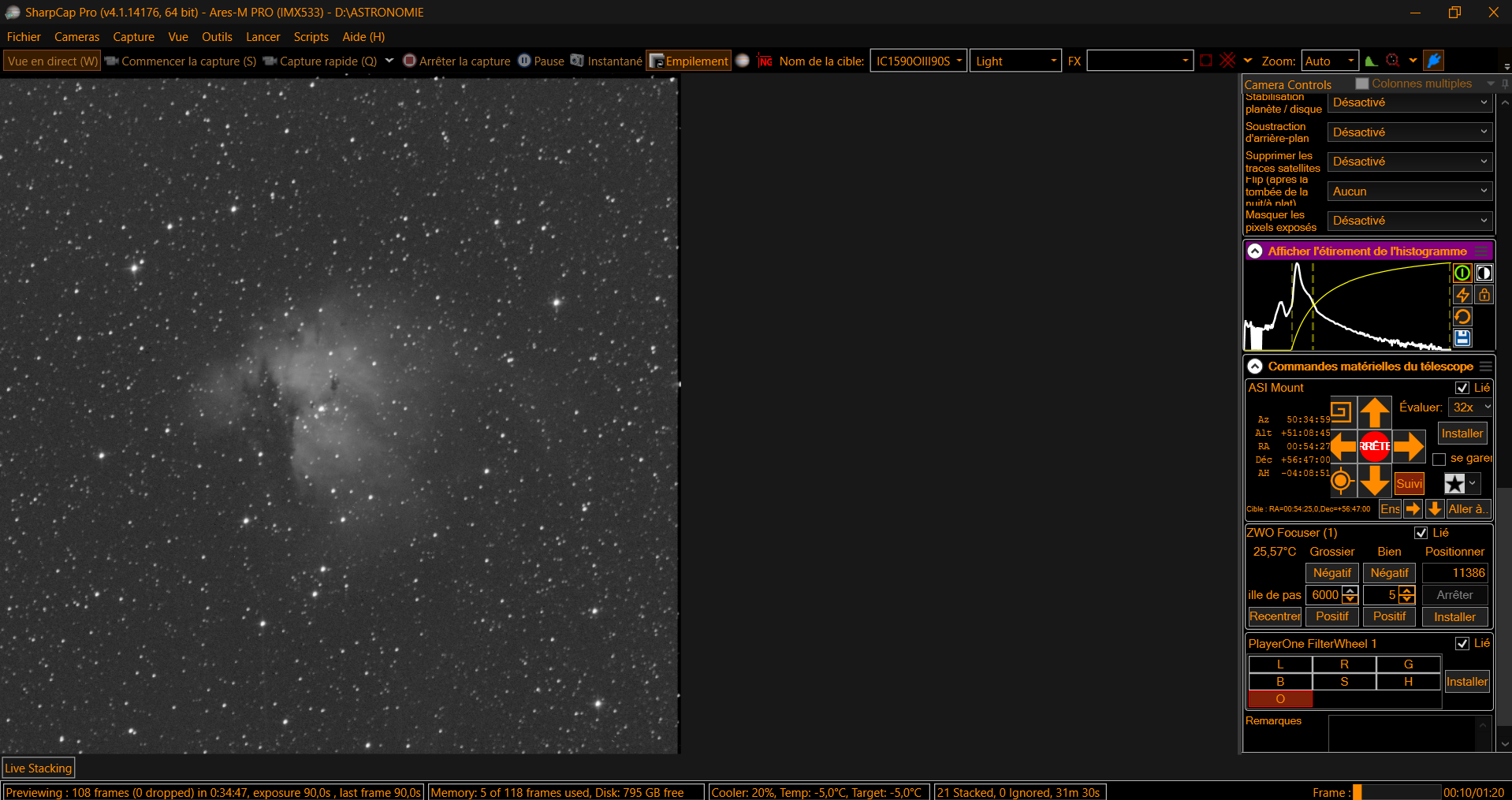The width and height of the screenshot is (1512, 800).
Task: Click the Recentrer focuser button
Action: (x=1275, y=616)
